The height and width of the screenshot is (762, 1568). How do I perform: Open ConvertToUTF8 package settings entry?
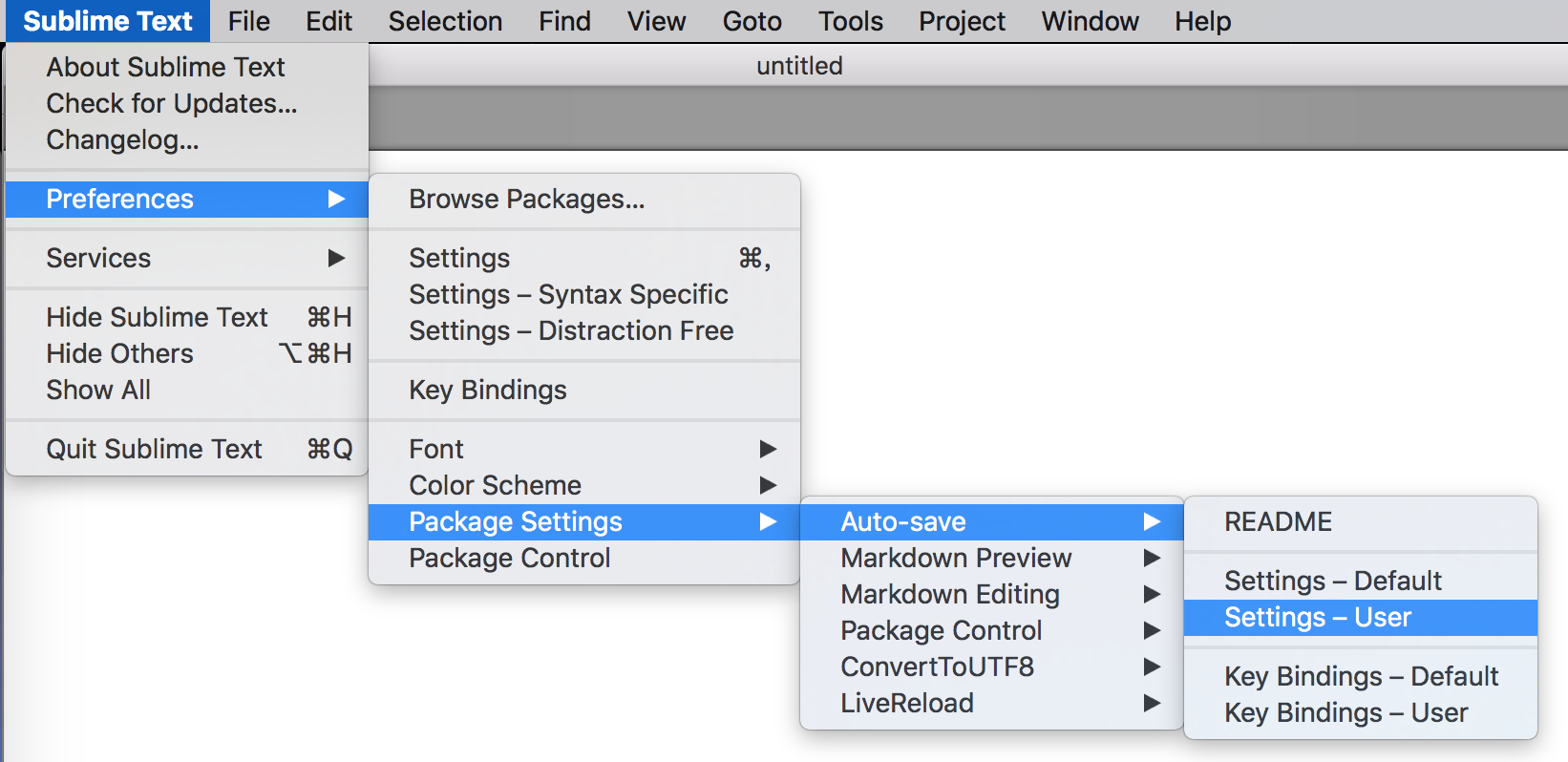(x=937, y=667)
